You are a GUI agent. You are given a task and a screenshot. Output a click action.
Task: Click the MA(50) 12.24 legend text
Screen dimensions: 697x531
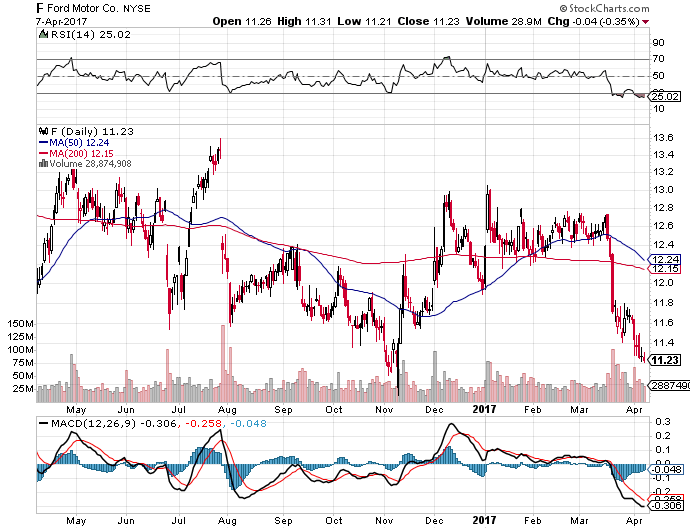tap(79, 143)
